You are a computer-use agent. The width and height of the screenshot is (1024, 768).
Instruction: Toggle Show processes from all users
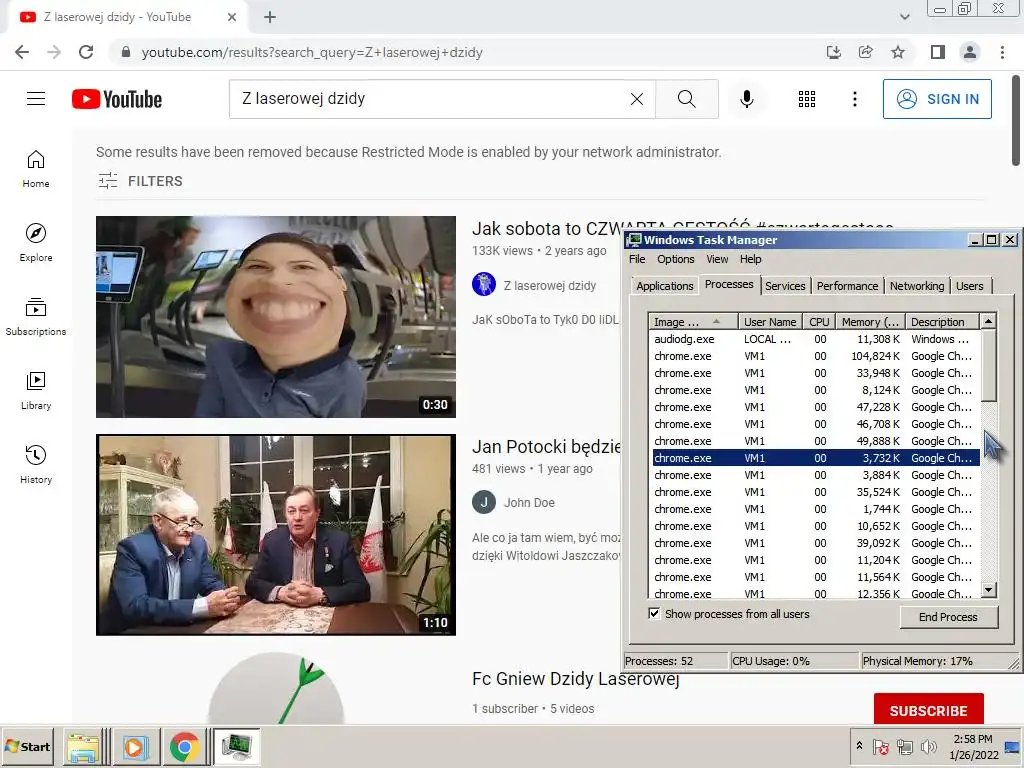pos(654,613)
